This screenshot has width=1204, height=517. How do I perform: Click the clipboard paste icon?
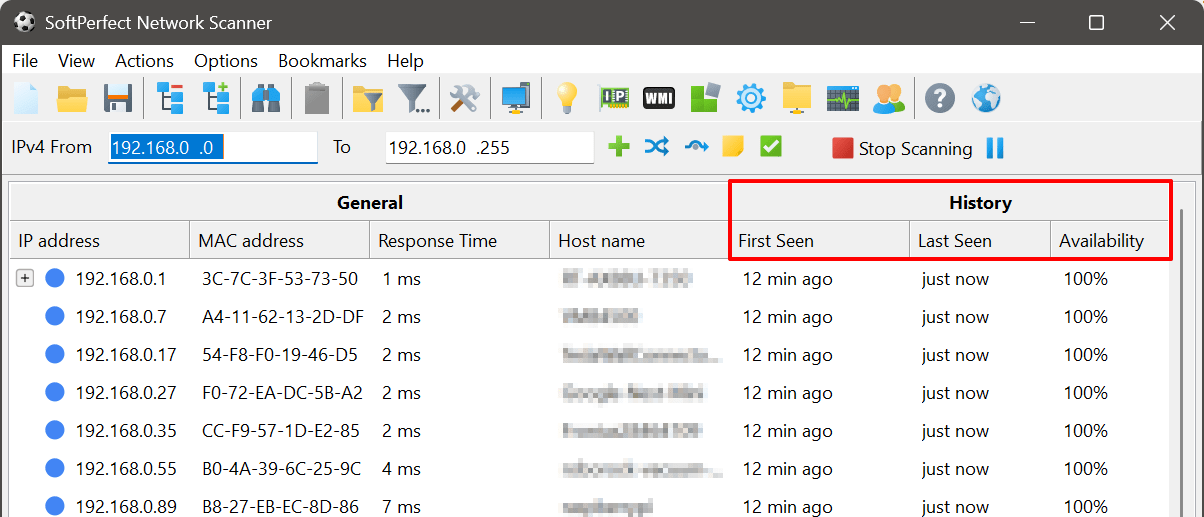click(317, 98)
